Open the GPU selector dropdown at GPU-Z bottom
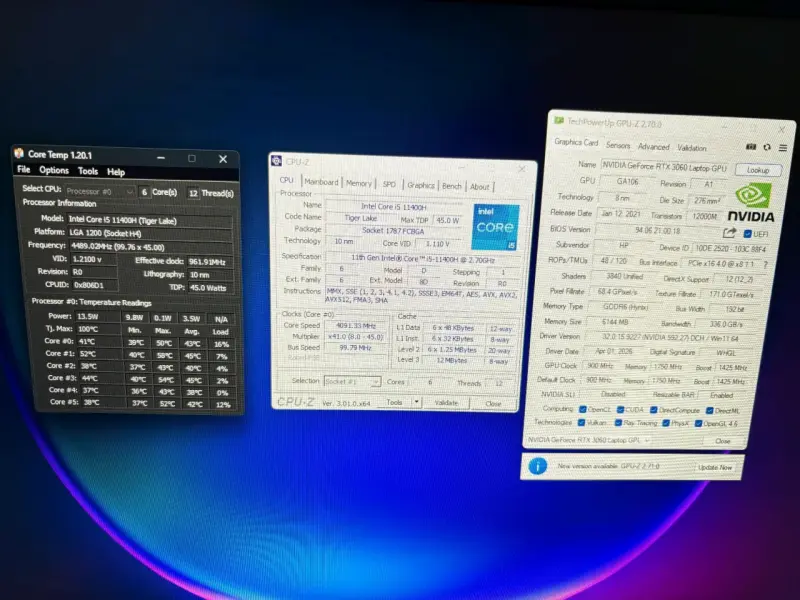The width and height of the screenshot is (800, 600). (589, 439)
